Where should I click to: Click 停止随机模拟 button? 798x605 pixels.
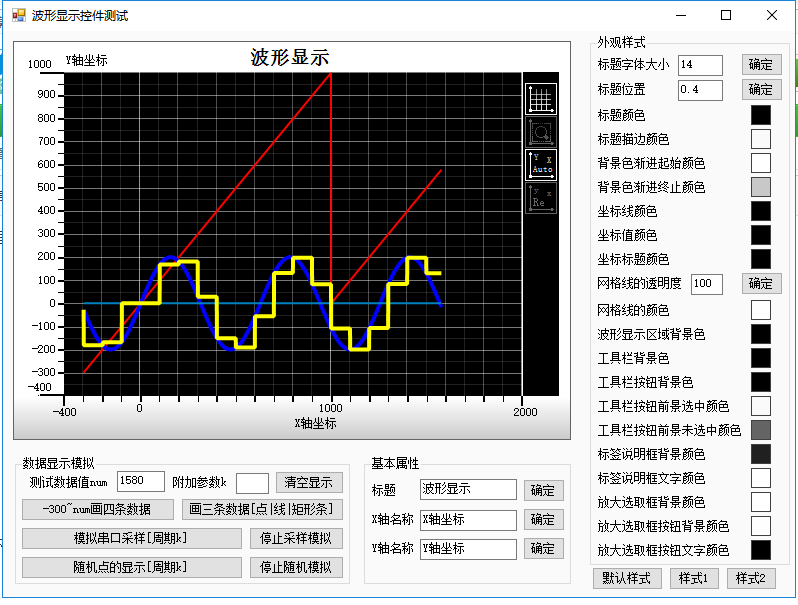tap(296, 567)
